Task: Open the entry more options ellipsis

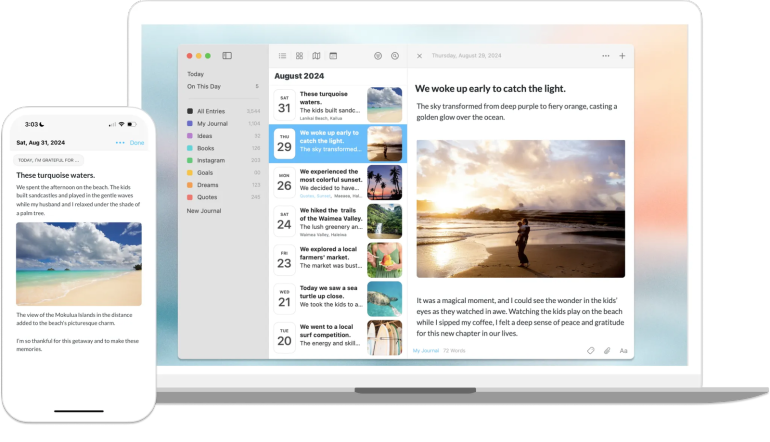Action: (x=605, y=56)
